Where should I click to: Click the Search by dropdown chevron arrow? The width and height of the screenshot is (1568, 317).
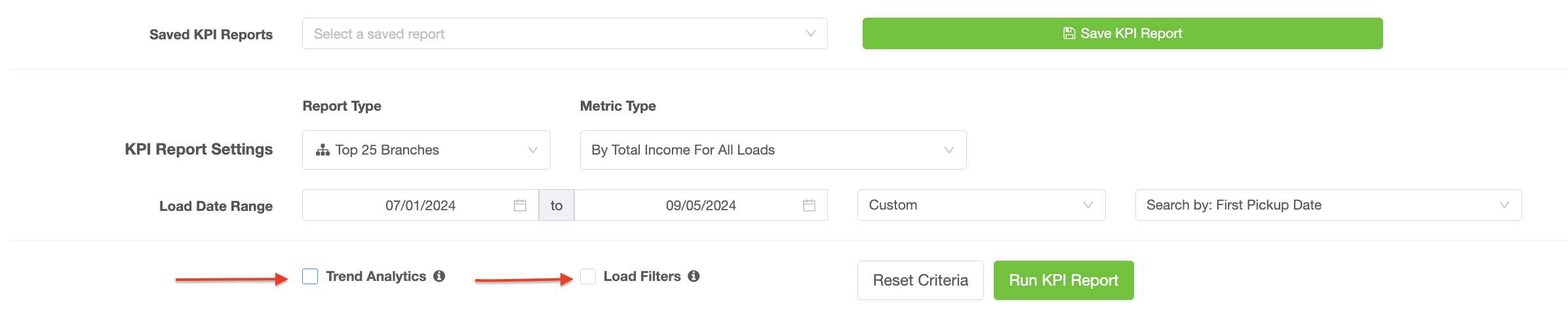tap(1504, 205)
